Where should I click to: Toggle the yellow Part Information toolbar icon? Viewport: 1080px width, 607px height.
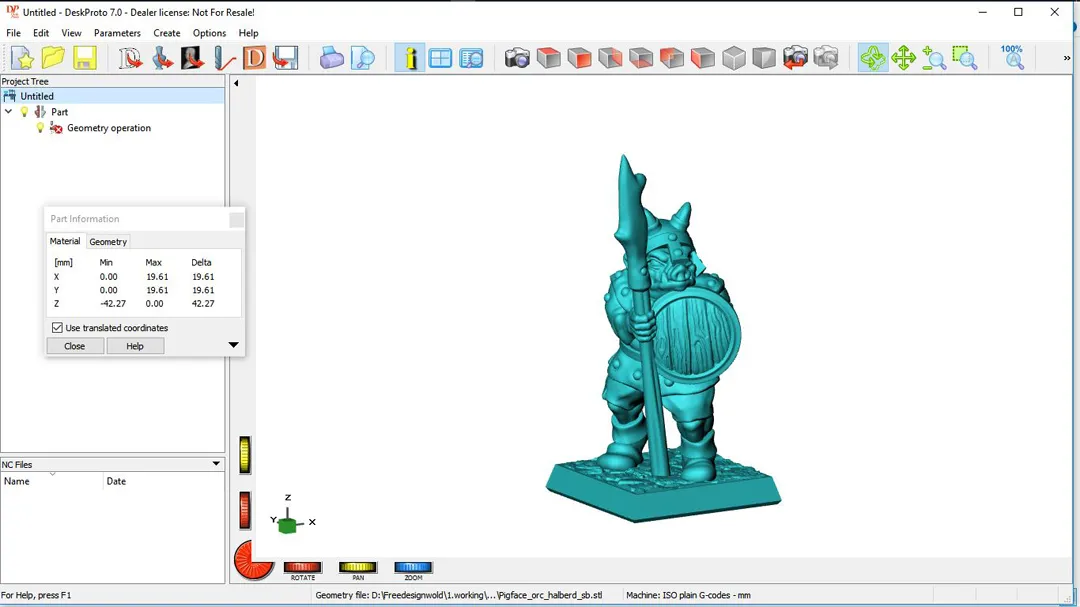coord(409,59)
